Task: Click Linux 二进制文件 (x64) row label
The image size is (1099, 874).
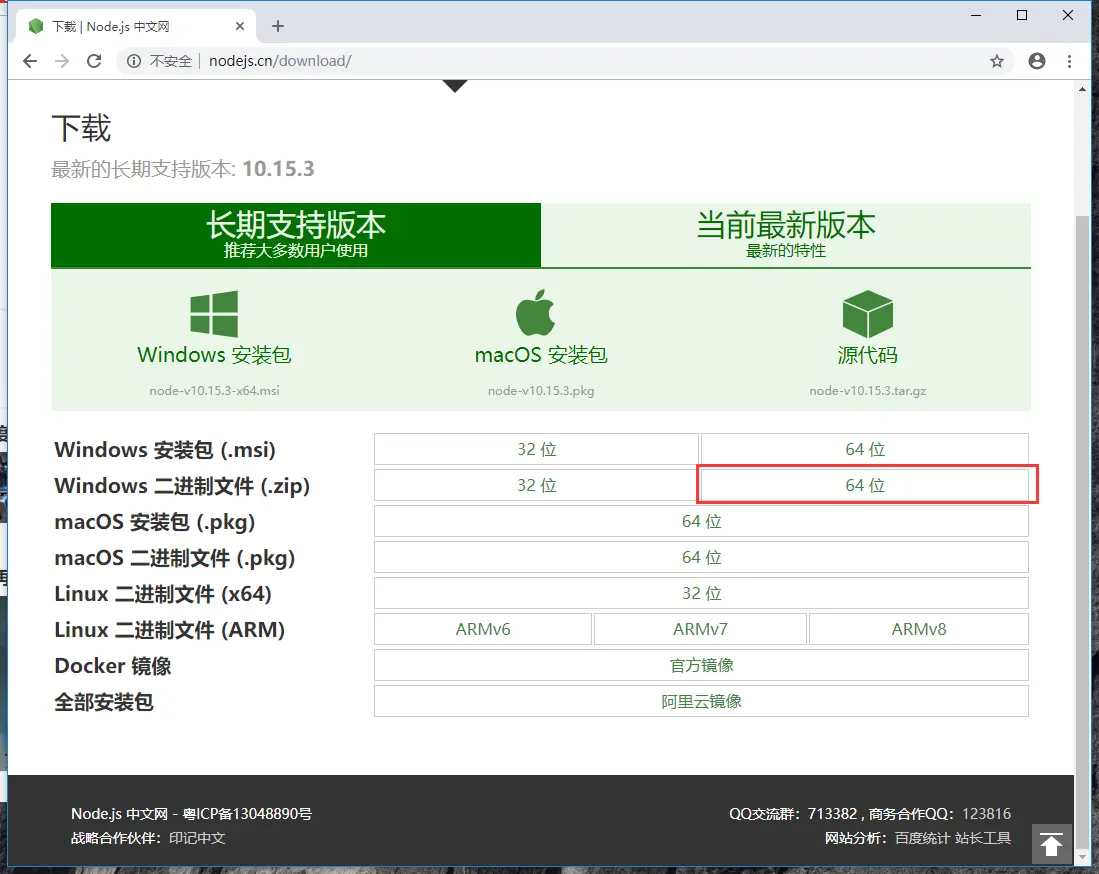Action: (163, 594)
